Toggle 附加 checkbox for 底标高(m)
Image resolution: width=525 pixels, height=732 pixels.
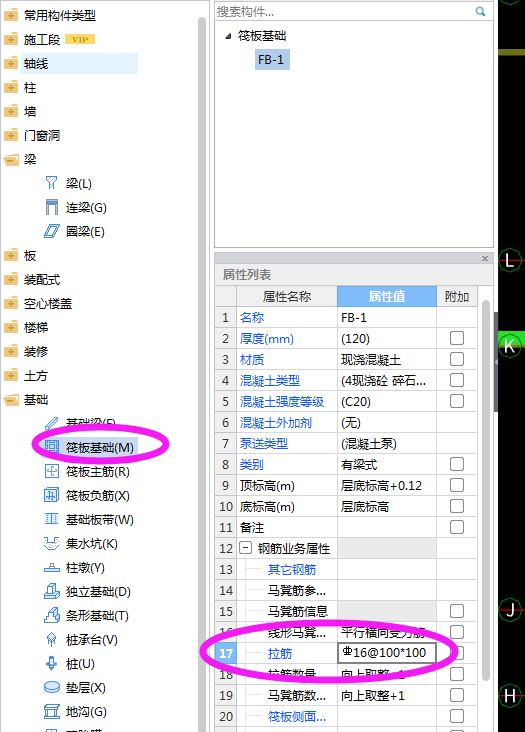pos(457,506)
